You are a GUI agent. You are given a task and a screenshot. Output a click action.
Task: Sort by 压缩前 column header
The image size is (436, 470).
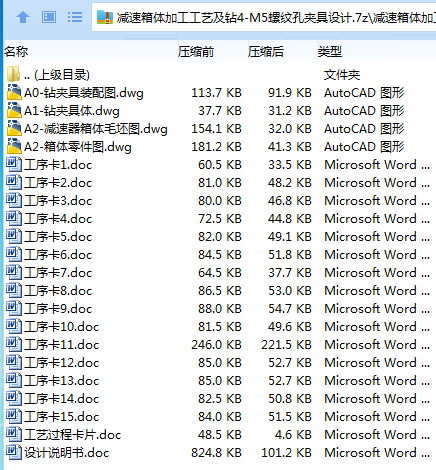coord(196,52)
